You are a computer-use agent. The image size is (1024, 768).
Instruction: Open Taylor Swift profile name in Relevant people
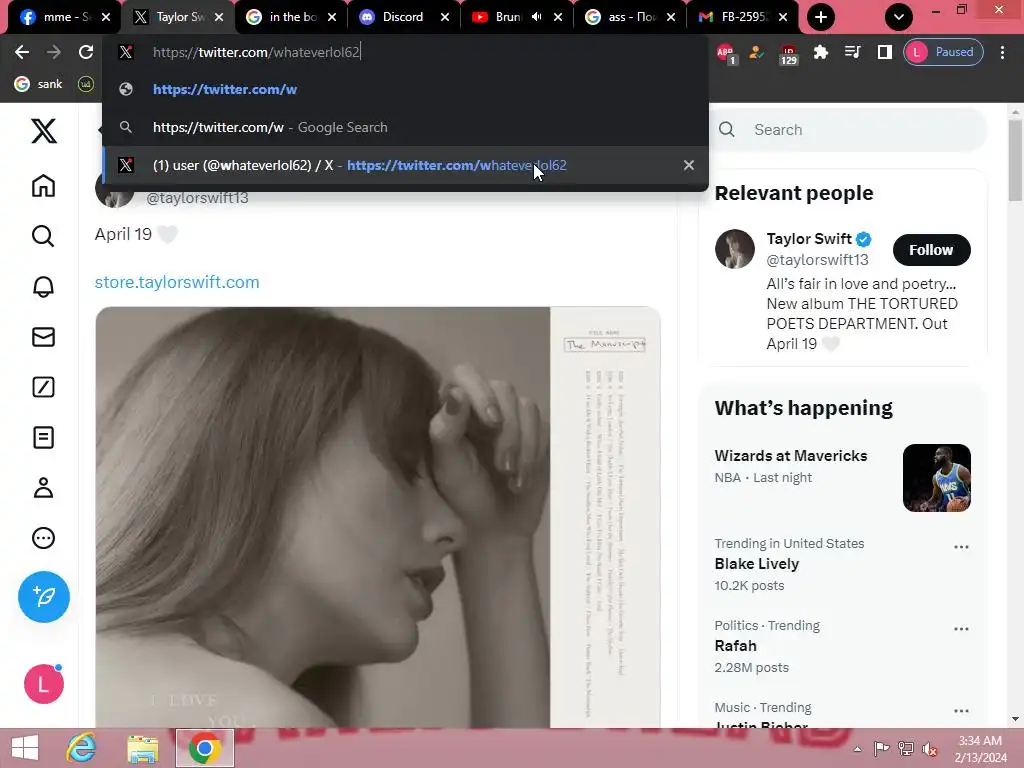point(809,239)
